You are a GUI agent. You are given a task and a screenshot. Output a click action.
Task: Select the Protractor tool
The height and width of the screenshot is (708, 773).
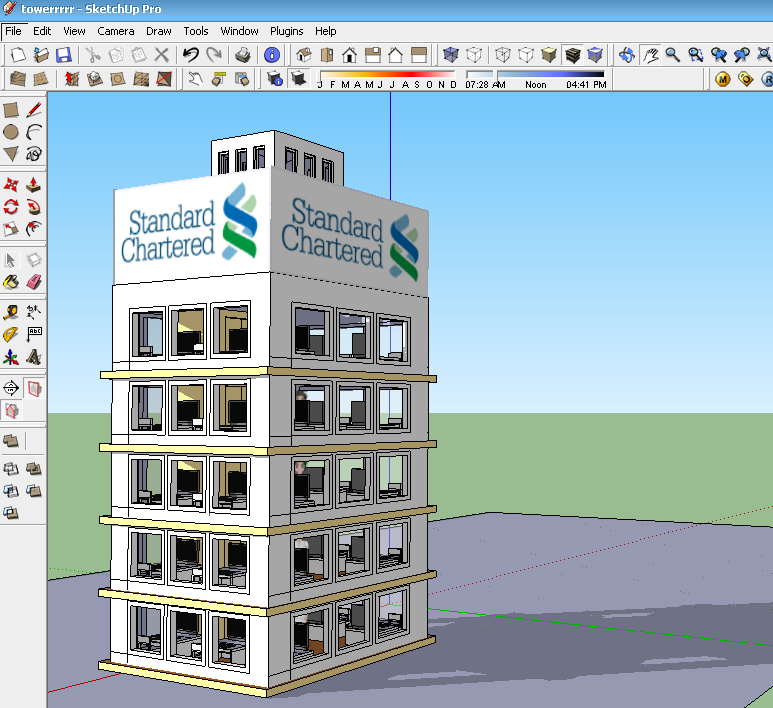[x=11, y=335]
